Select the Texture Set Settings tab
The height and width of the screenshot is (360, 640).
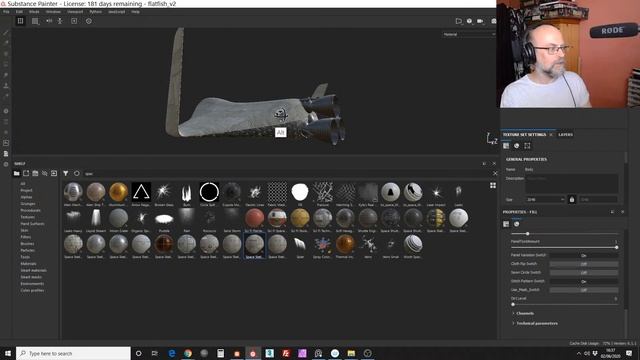click(x=524, y=134)
